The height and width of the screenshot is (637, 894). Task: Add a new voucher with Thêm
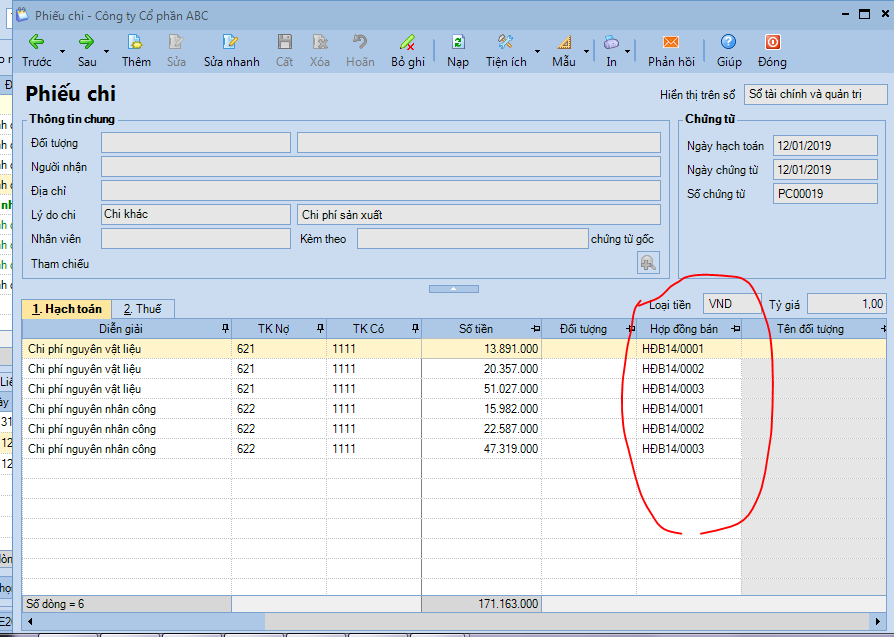(136, 51)
